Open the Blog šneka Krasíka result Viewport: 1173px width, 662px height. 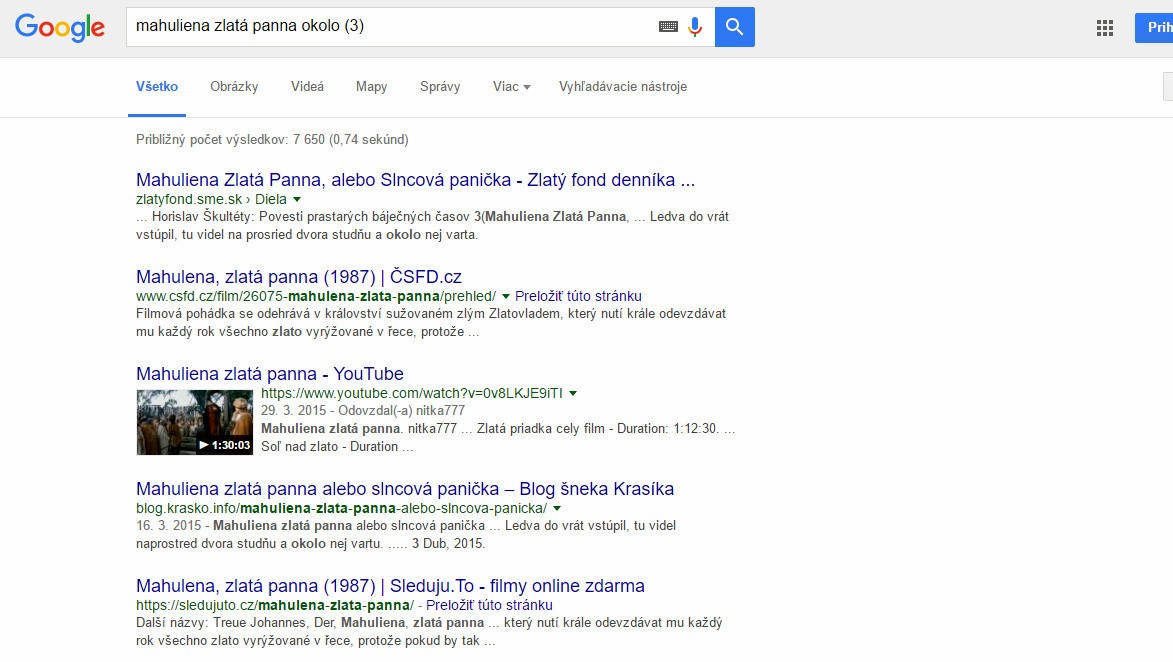(x=404, y=489)
